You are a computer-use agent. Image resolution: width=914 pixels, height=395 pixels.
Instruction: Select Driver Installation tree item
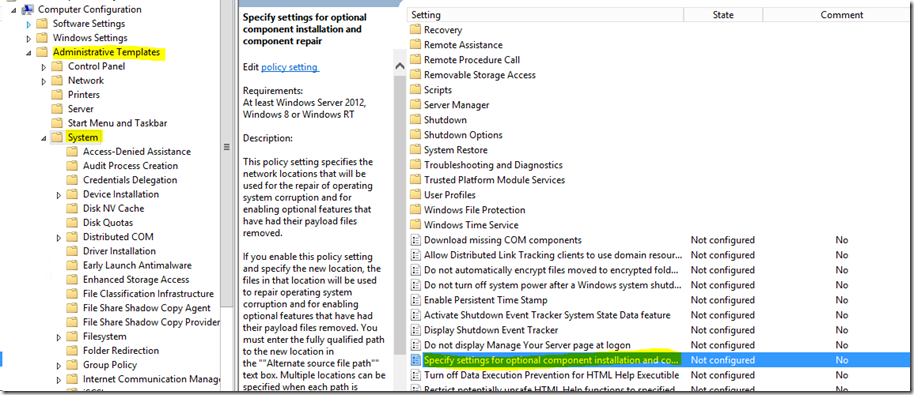(119, 251)
